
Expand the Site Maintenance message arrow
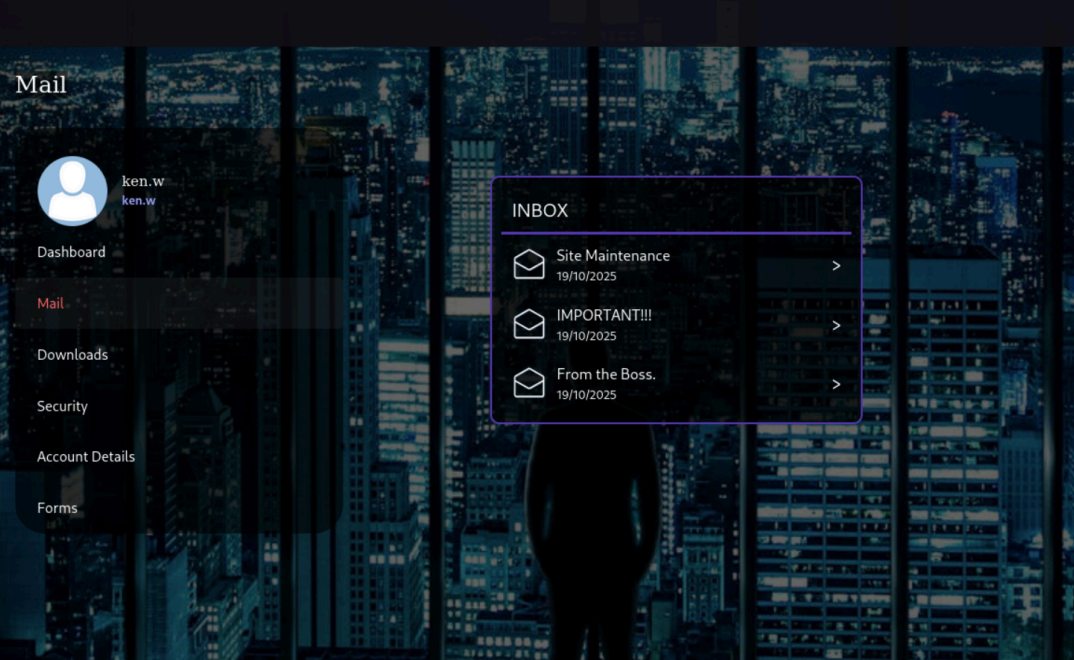pos(836,266)
